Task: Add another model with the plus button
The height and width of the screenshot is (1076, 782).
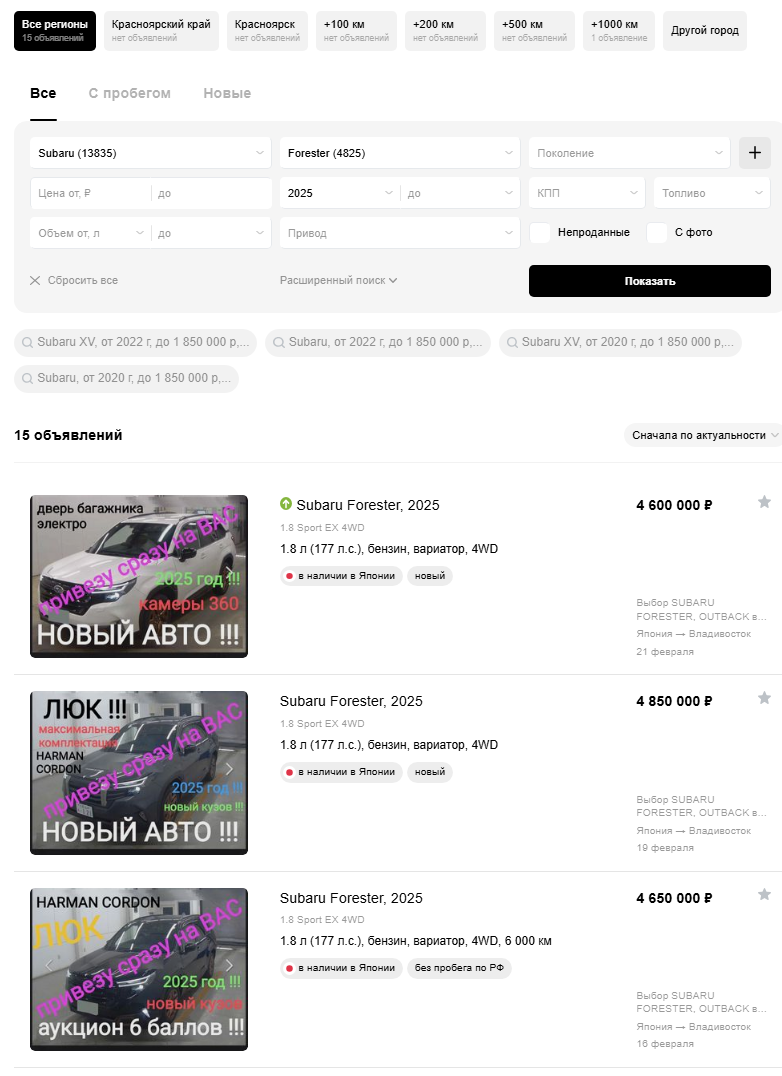Action: coord(755,153)
